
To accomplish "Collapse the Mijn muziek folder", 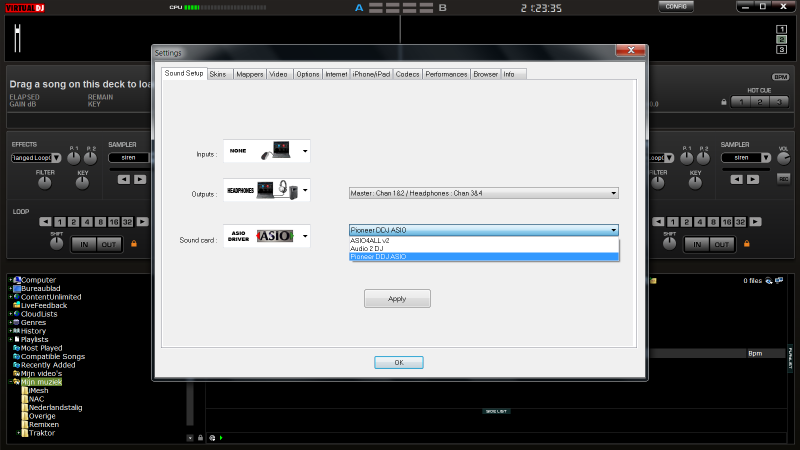I will coord(11,382).
